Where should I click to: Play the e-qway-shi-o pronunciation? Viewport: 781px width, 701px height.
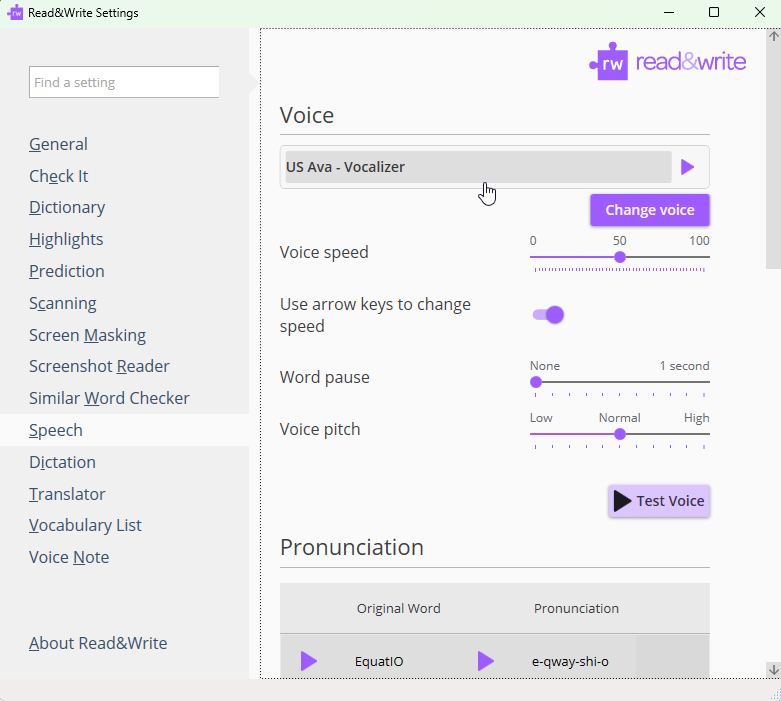[486, 661]
